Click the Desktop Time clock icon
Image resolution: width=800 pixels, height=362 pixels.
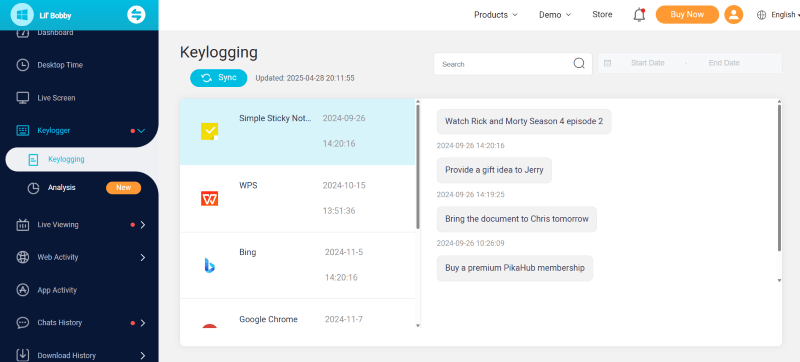[22, 65]
